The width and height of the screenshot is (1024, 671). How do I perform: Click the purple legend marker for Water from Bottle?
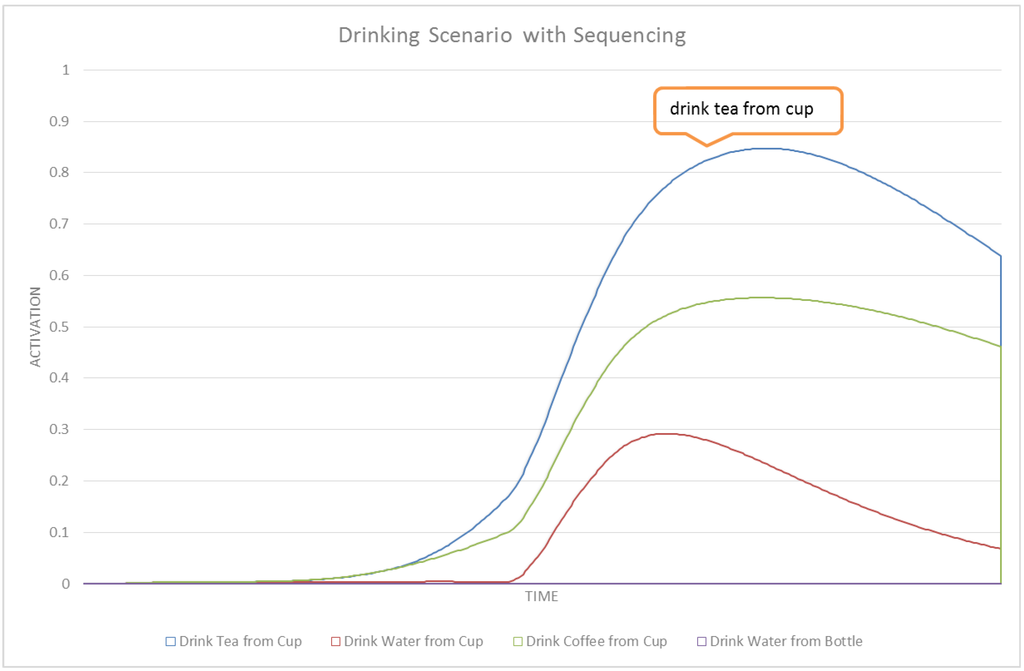(702, 641)
